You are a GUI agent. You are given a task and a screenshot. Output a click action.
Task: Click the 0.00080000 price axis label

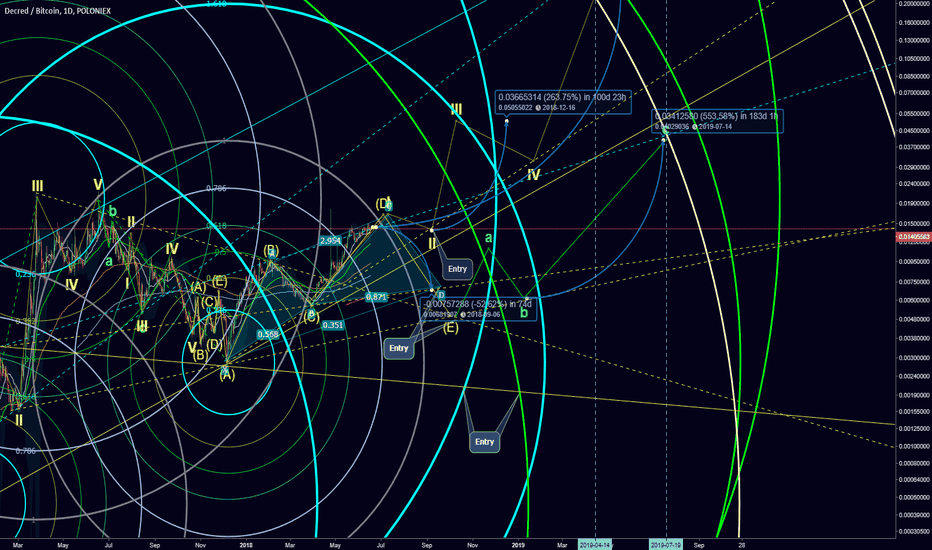(914, 463)
